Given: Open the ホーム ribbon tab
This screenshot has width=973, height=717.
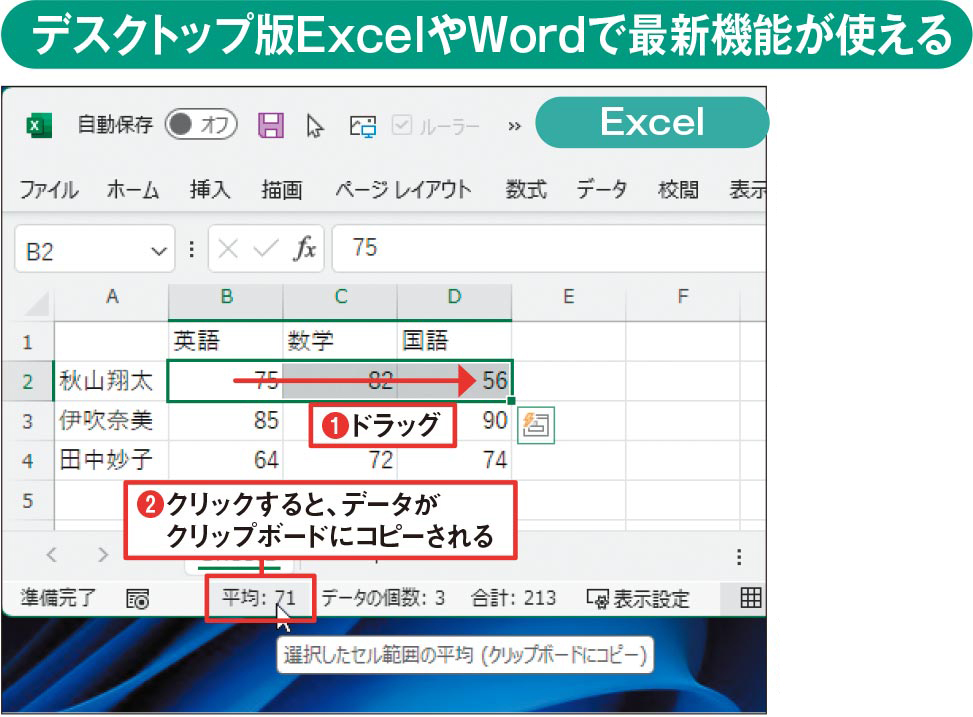Looking at the screenshot, I should click(x=133, y=189).
